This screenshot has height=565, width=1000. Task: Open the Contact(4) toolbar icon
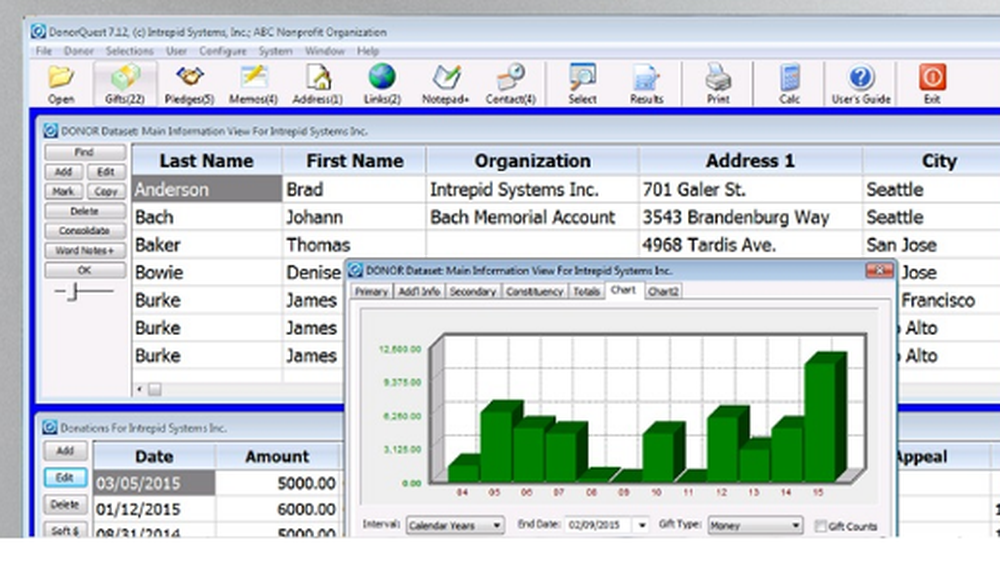[x=510, y=84]
